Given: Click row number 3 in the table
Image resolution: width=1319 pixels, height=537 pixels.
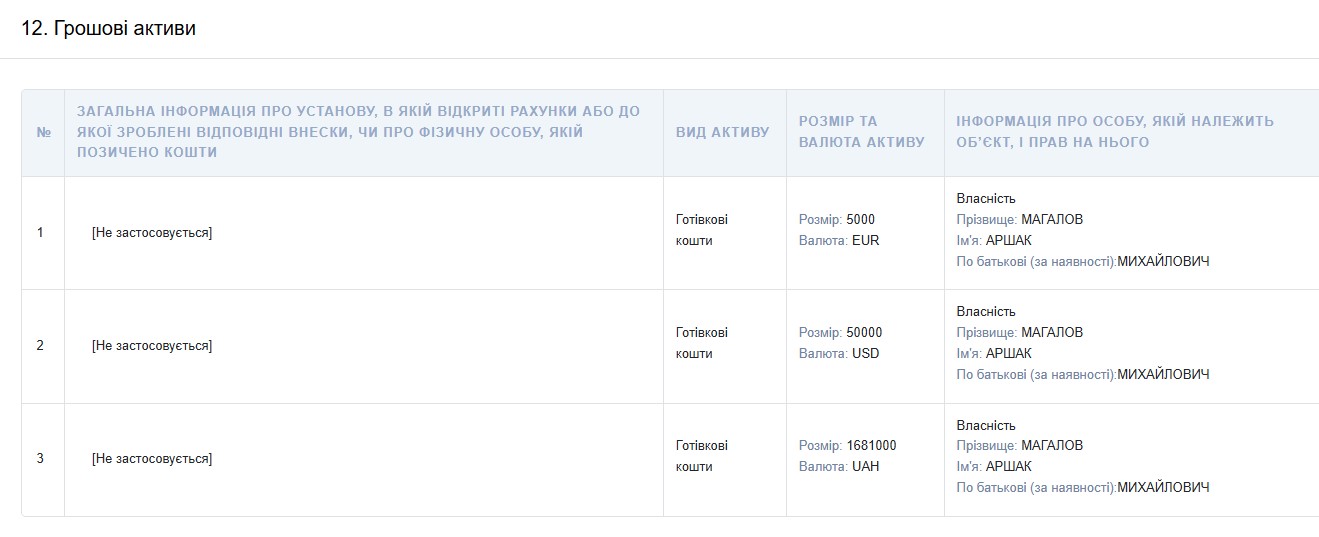Looking at the screenshot, I should tap(40, 459).
